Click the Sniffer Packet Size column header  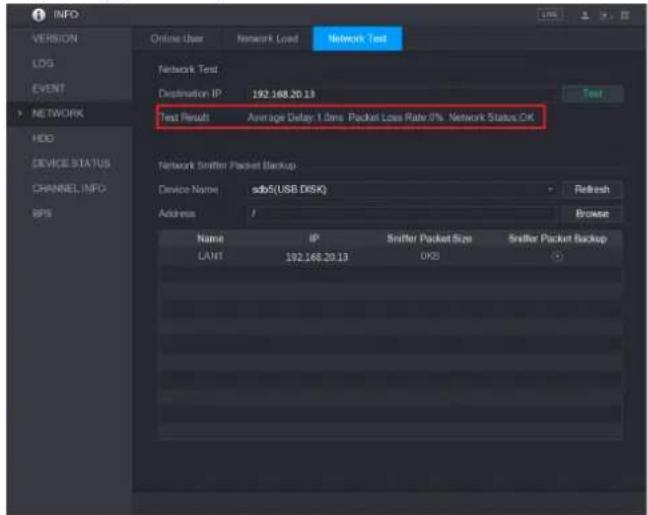coord(429,239)
